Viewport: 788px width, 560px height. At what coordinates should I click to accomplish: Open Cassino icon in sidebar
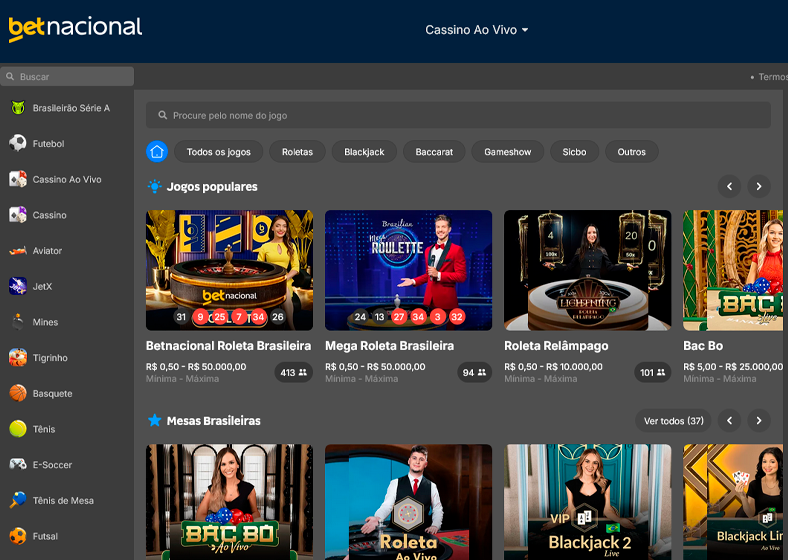click(x=18, y=215)
